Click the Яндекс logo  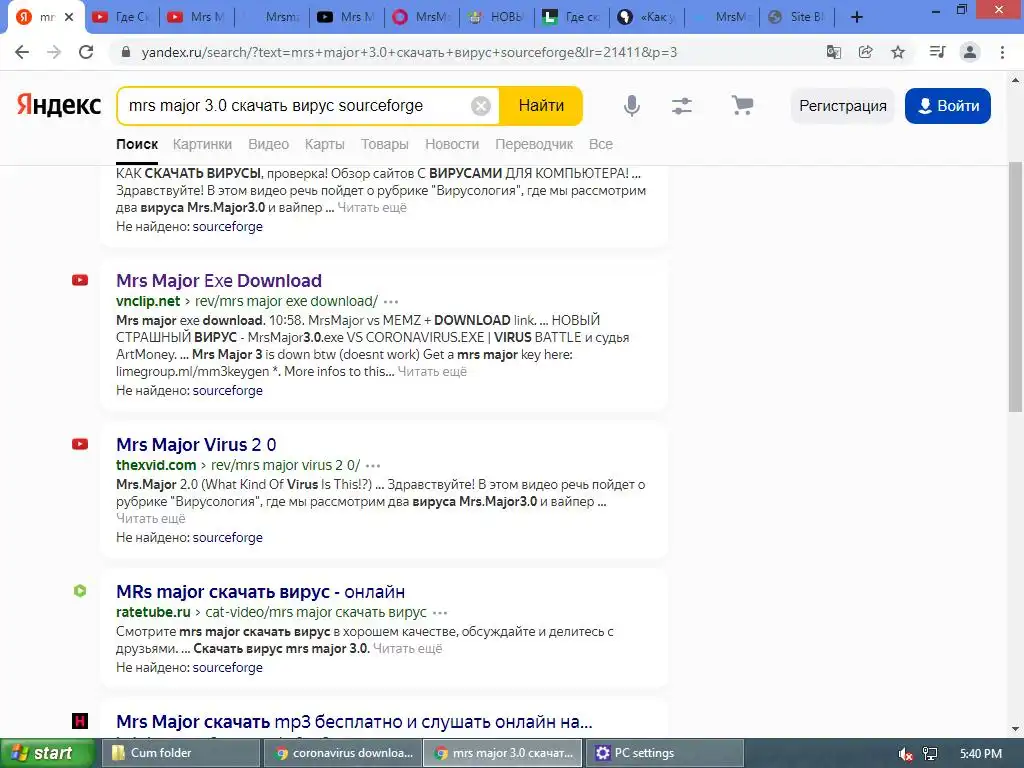[x=59, y=105]
